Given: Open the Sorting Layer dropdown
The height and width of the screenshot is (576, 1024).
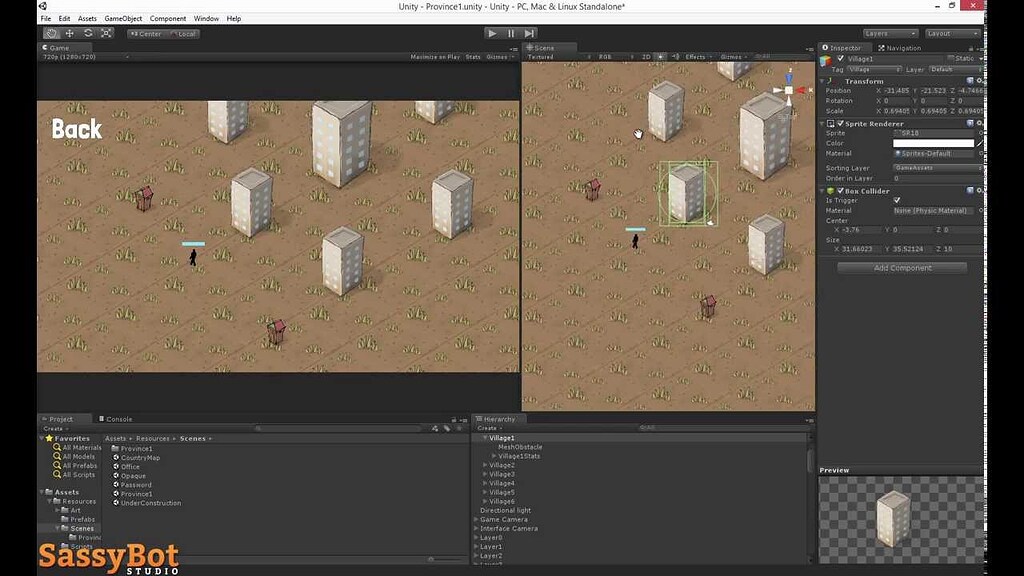Looking at the screenshot, I should point(936,168).
